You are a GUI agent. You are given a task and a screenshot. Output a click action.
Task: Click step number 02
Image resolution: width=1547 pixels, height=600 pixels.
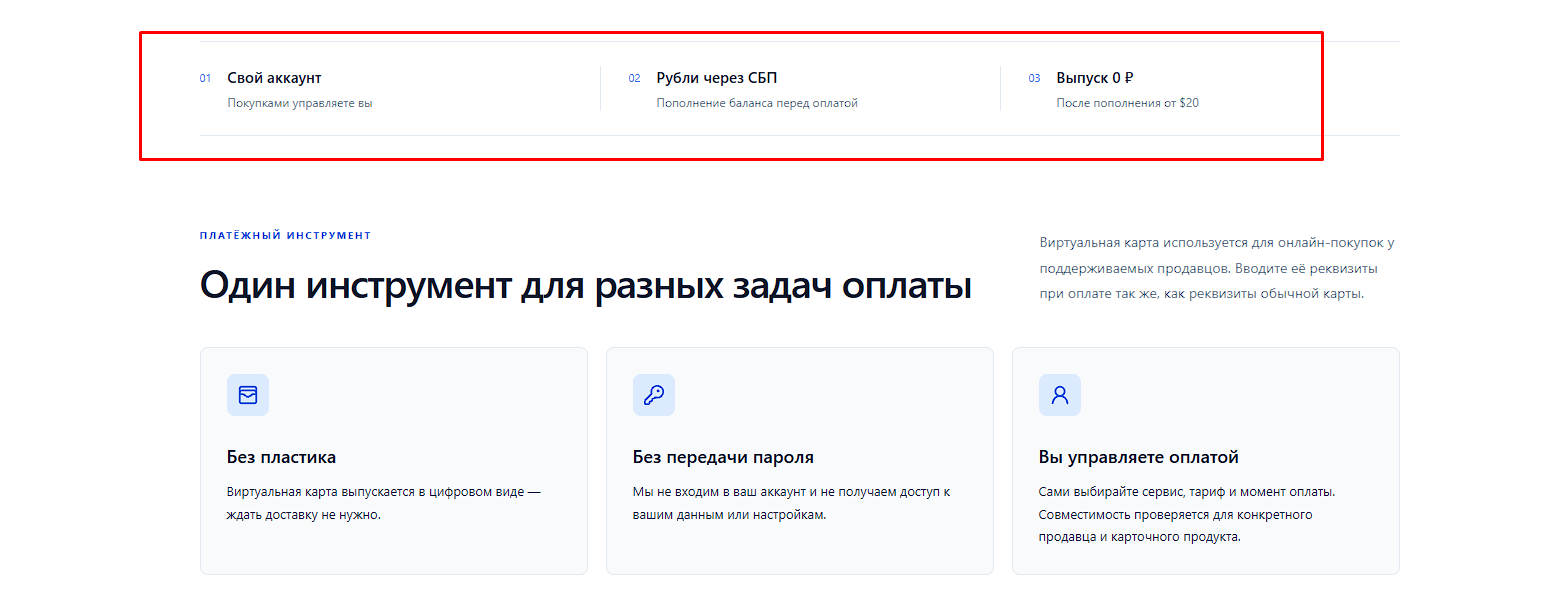click(635, 78)
